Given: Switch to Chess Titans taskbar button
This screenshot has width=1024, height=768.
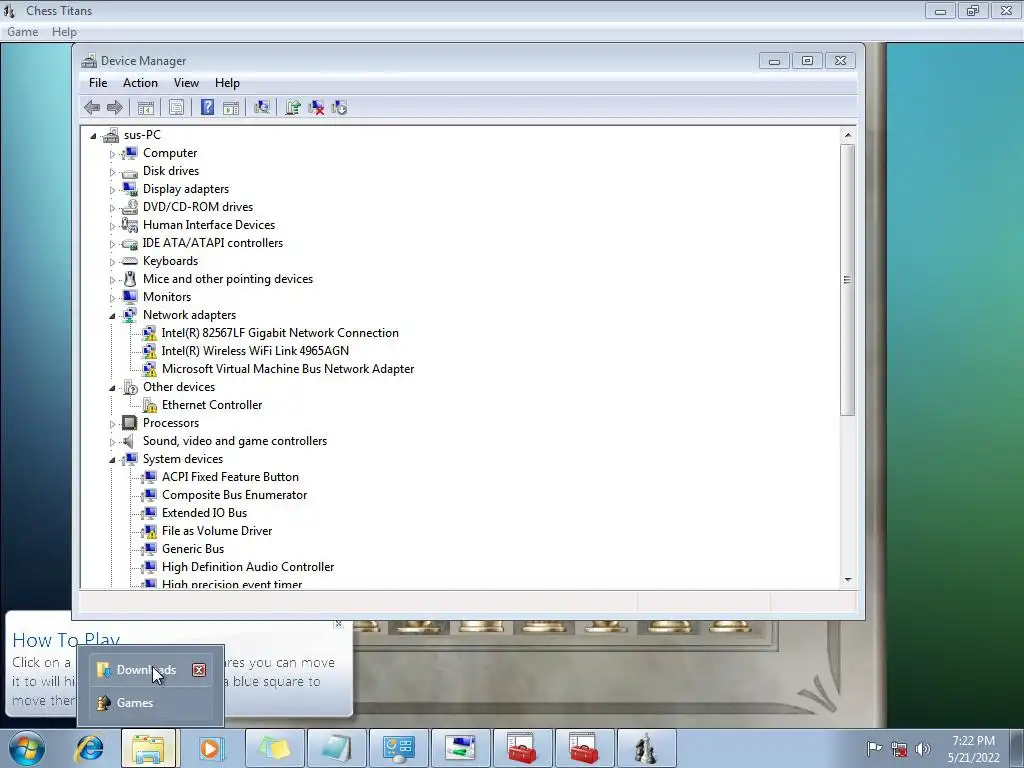Looking at the screenshot, I should (x=645, y=748).
